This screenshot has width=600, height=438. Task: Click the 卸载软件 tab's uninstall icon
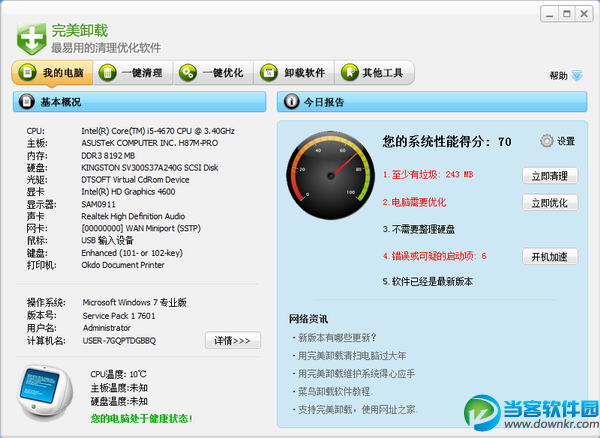[x=269, y=72]
